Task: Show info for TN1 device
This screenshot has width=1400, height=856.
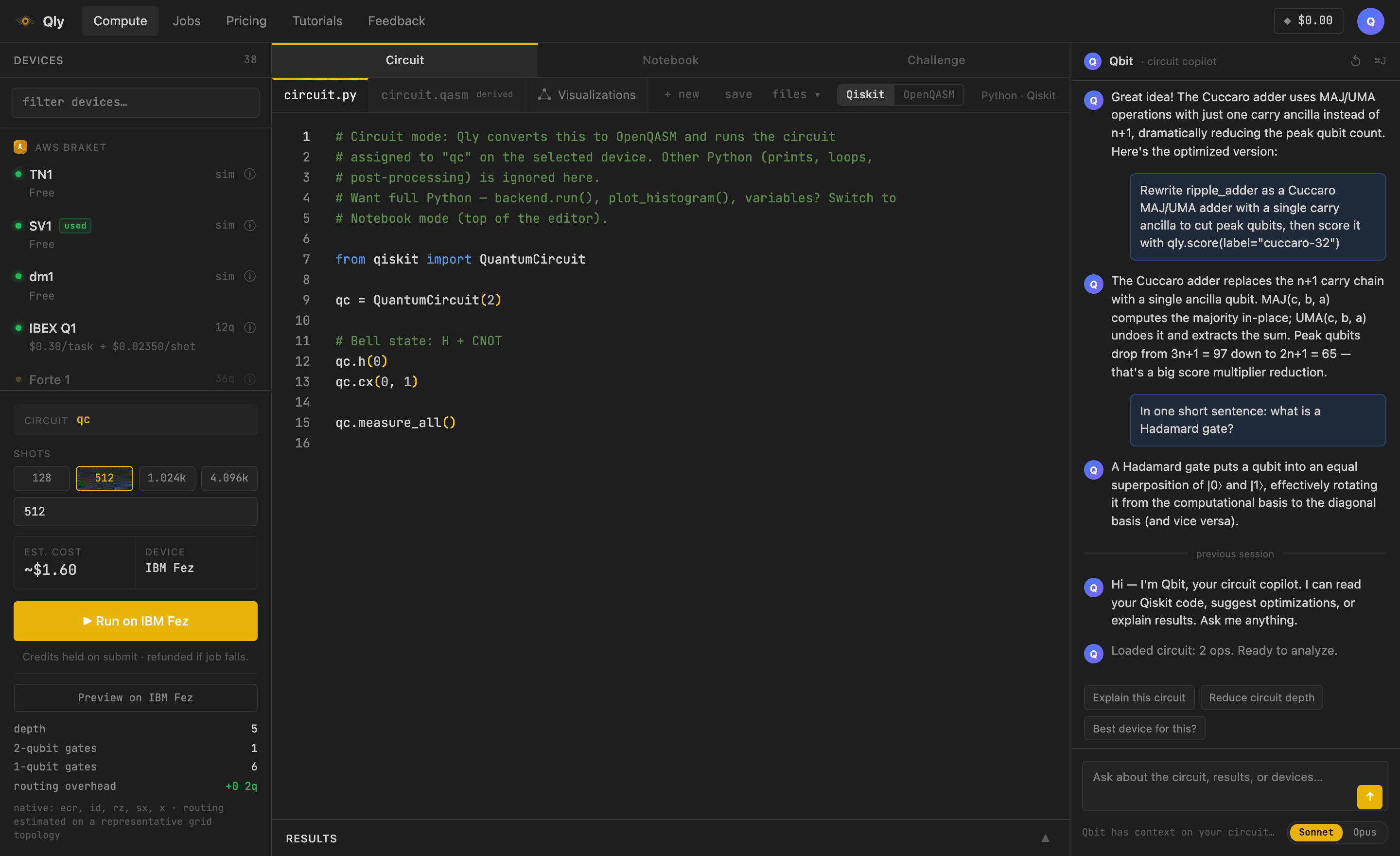Action: pyautogui.click(x=249, y=174)
